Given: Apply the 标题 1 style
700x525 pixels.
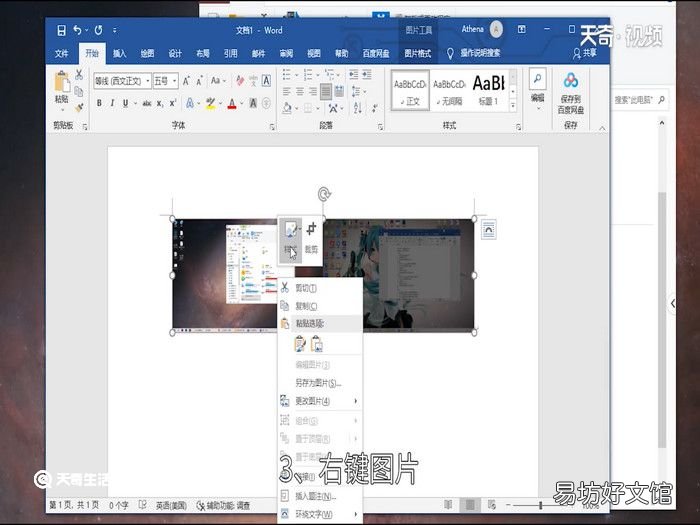Looking at the screenshot, I should point(489,90).
